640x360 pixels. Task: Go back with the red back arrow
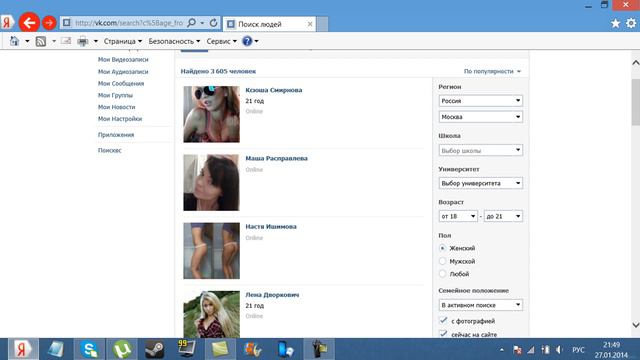pyautogui.click(x=29, y=22)
